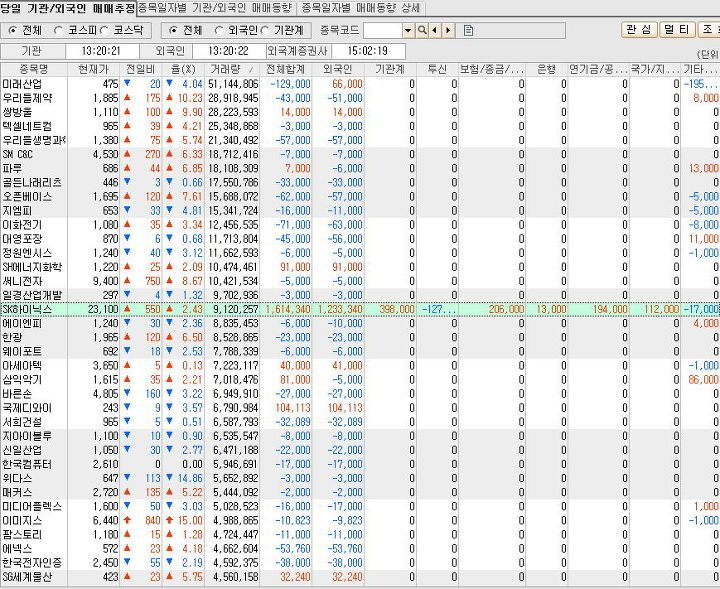Screen dimensions: 720x589
Task: Select the 국제디와이 row
Action: pos(360,408)
